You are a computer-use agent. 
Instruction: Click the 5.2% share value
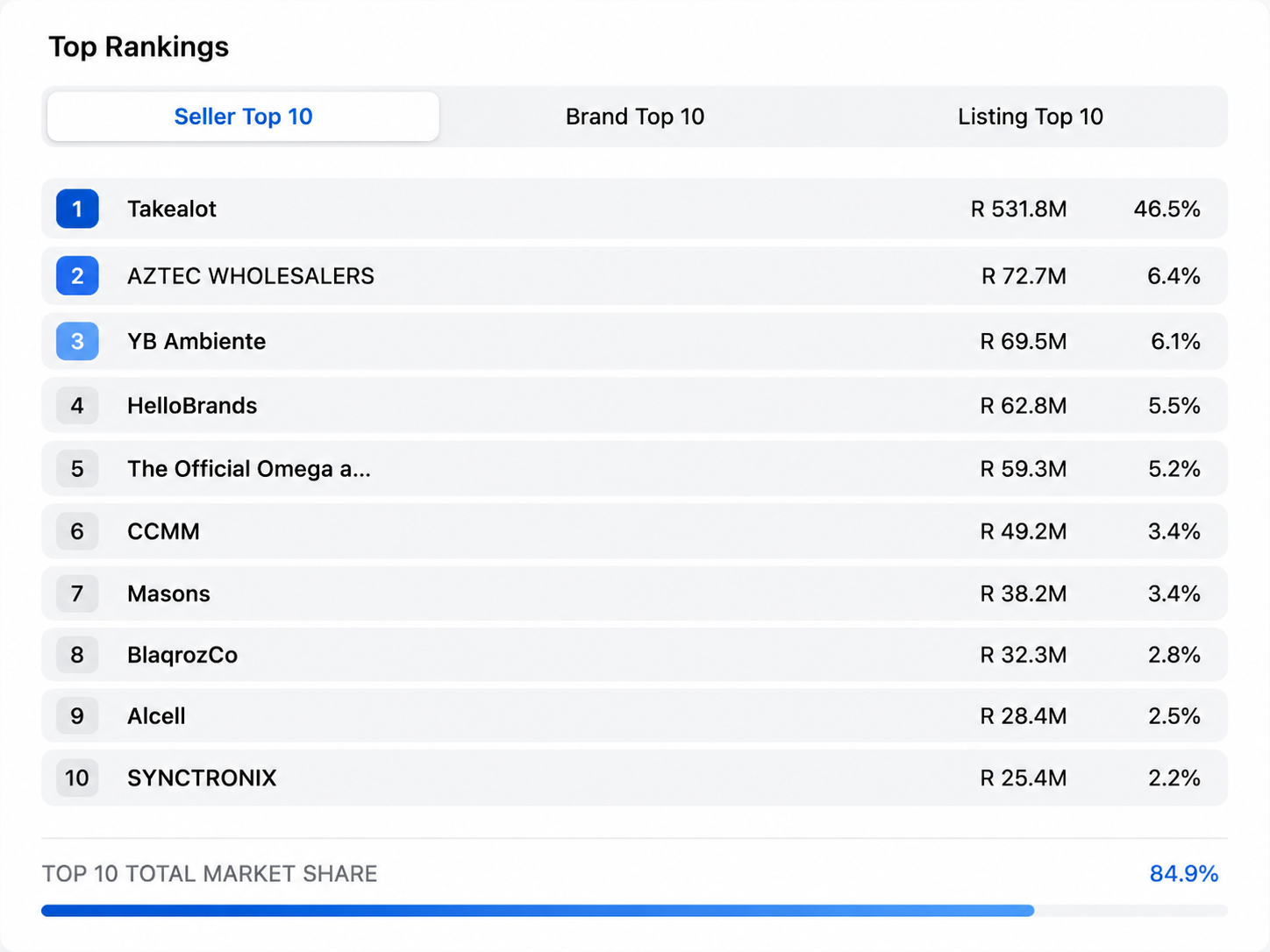point(1174,469)
